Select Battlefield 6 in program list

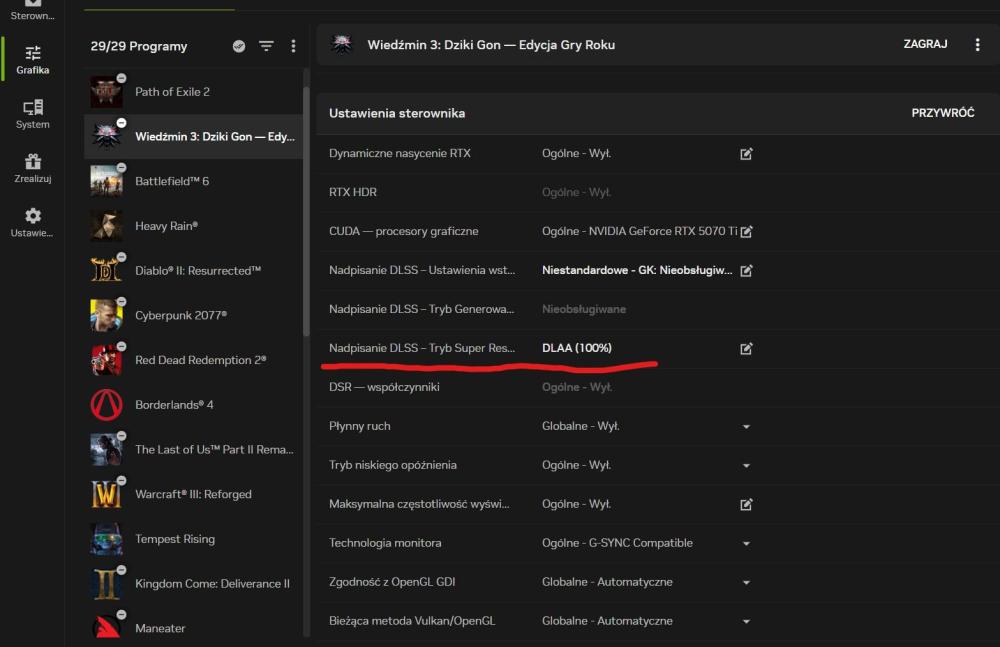click(x=172, y=181)
